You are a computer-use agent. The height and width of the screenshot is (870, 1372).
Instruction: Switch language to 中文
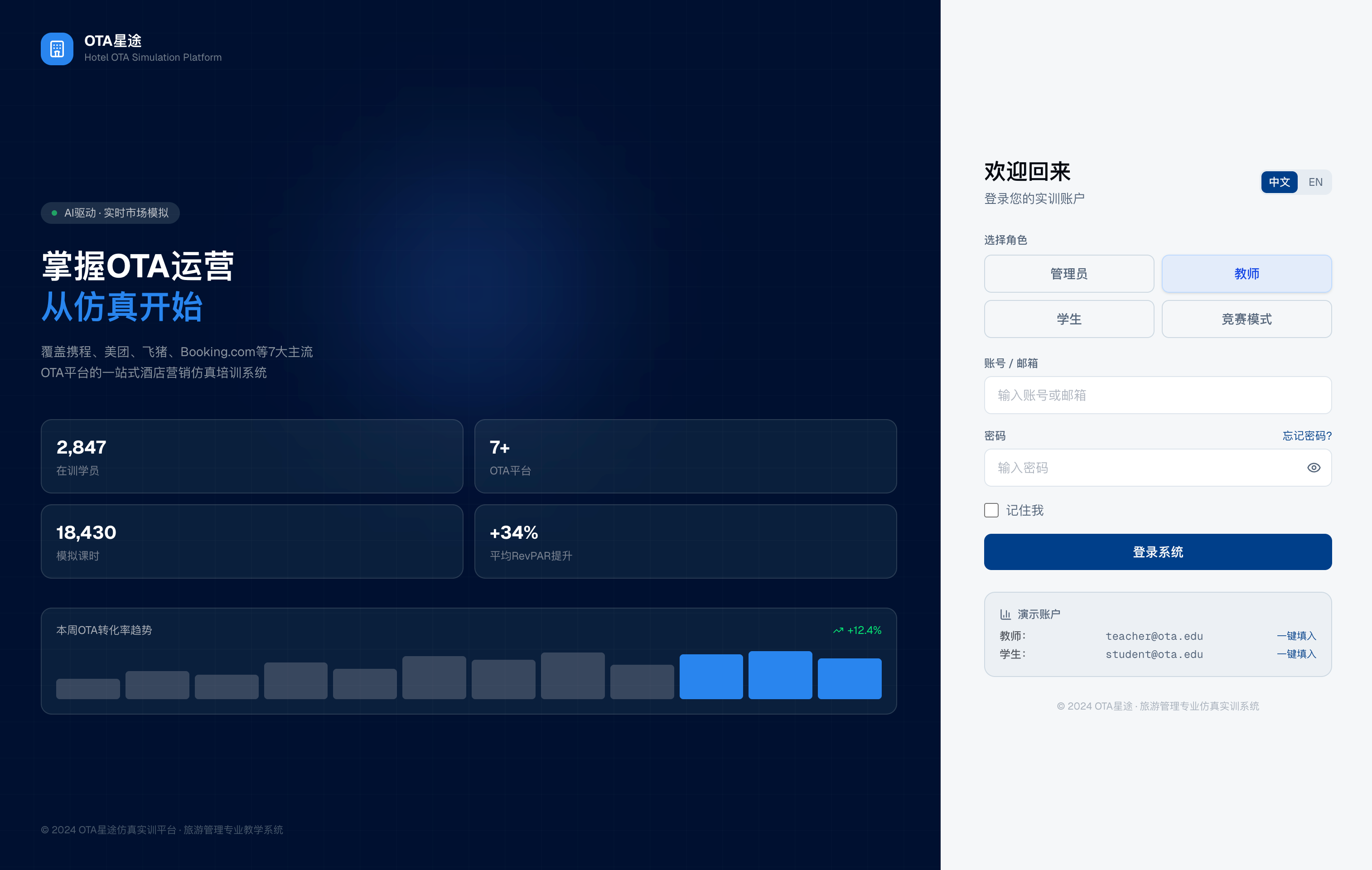coord(1279,182)
